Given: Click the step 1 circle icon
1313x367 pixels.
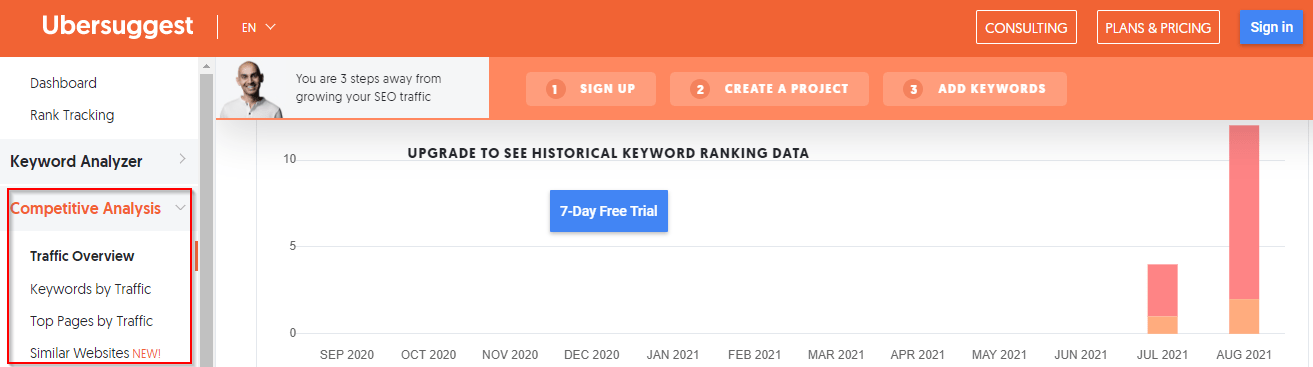Looking at the screenshot, I should 556,89.
